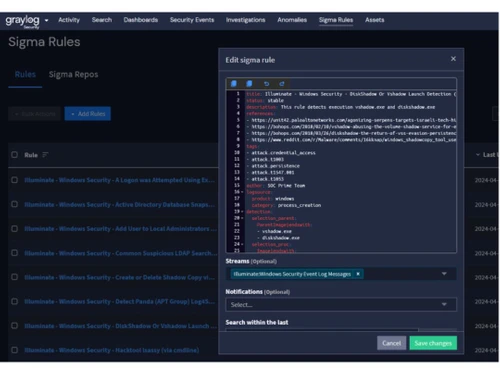Select Sigma Rules in the navbar
The height and width of the screenshot is (375, 500).
[x=336, y=20]
